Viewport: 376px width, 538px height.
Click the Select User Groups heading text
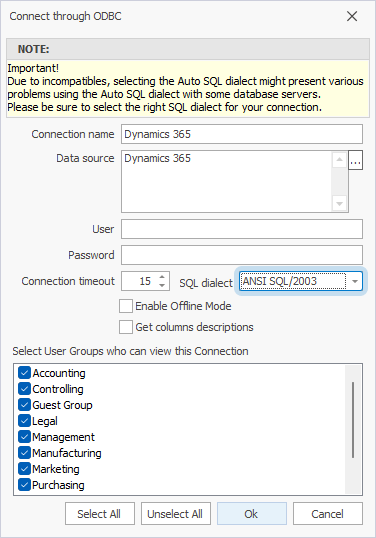pyautogui.click(x=130, y=351)
